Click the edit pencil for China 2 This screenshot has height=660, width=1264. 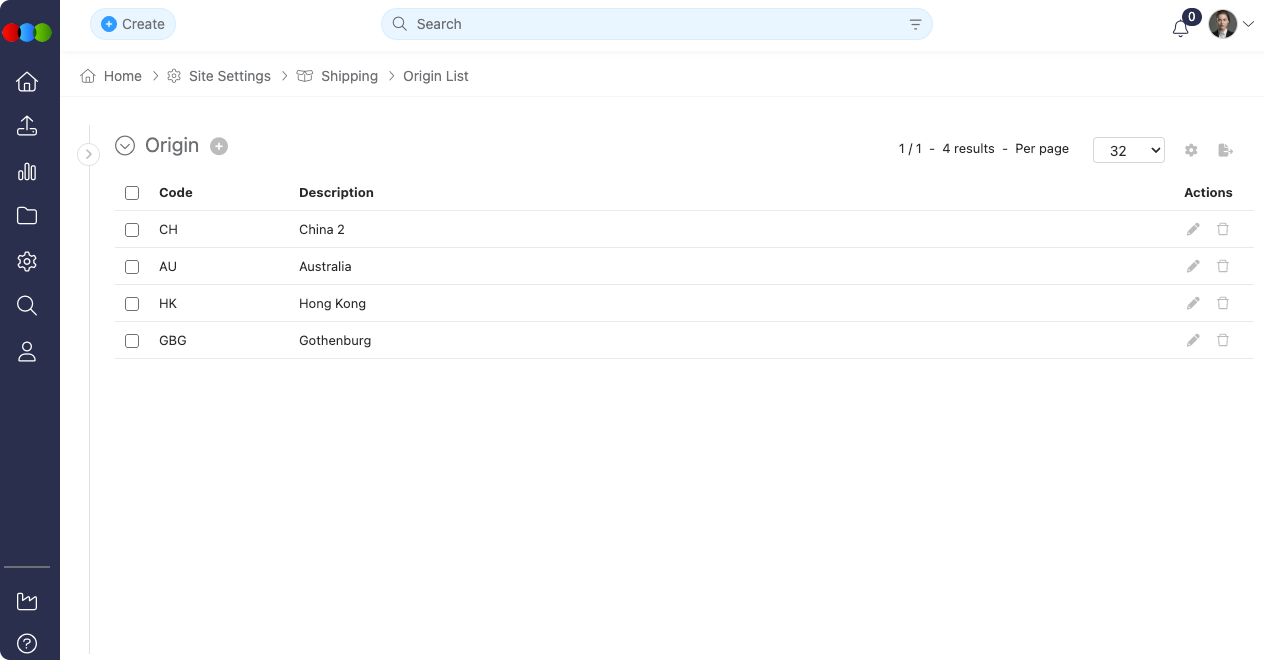click(x=1192, y=230)
